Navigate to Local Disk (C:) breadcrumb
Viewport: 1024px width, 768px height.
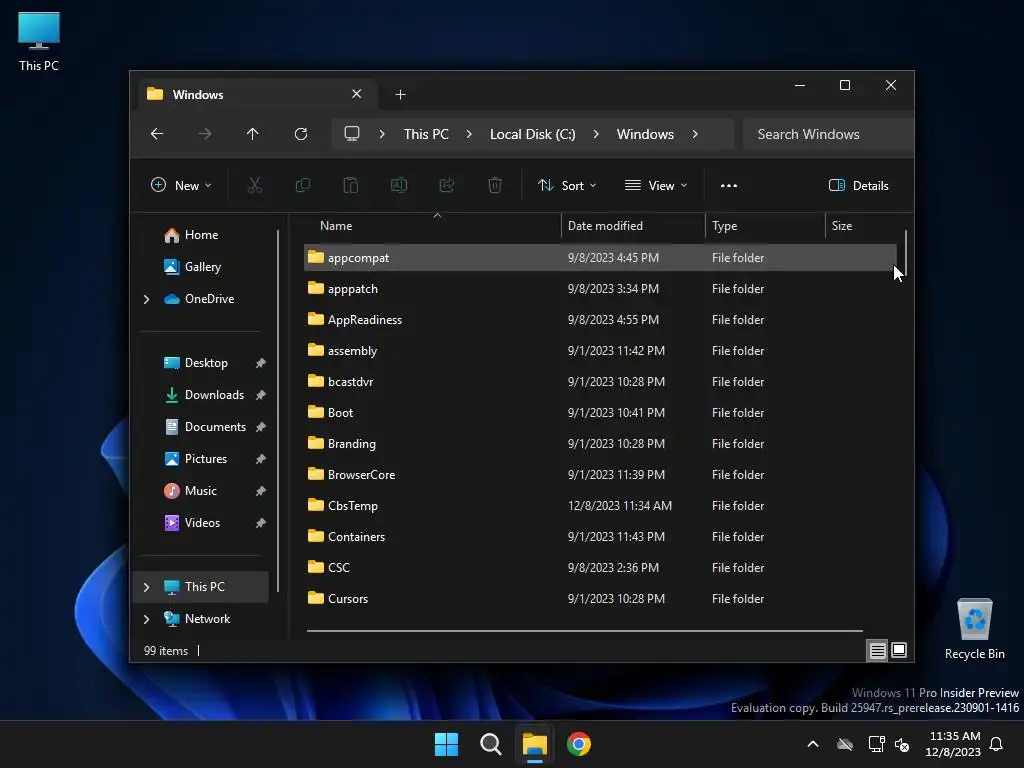(x=532, y=134)
